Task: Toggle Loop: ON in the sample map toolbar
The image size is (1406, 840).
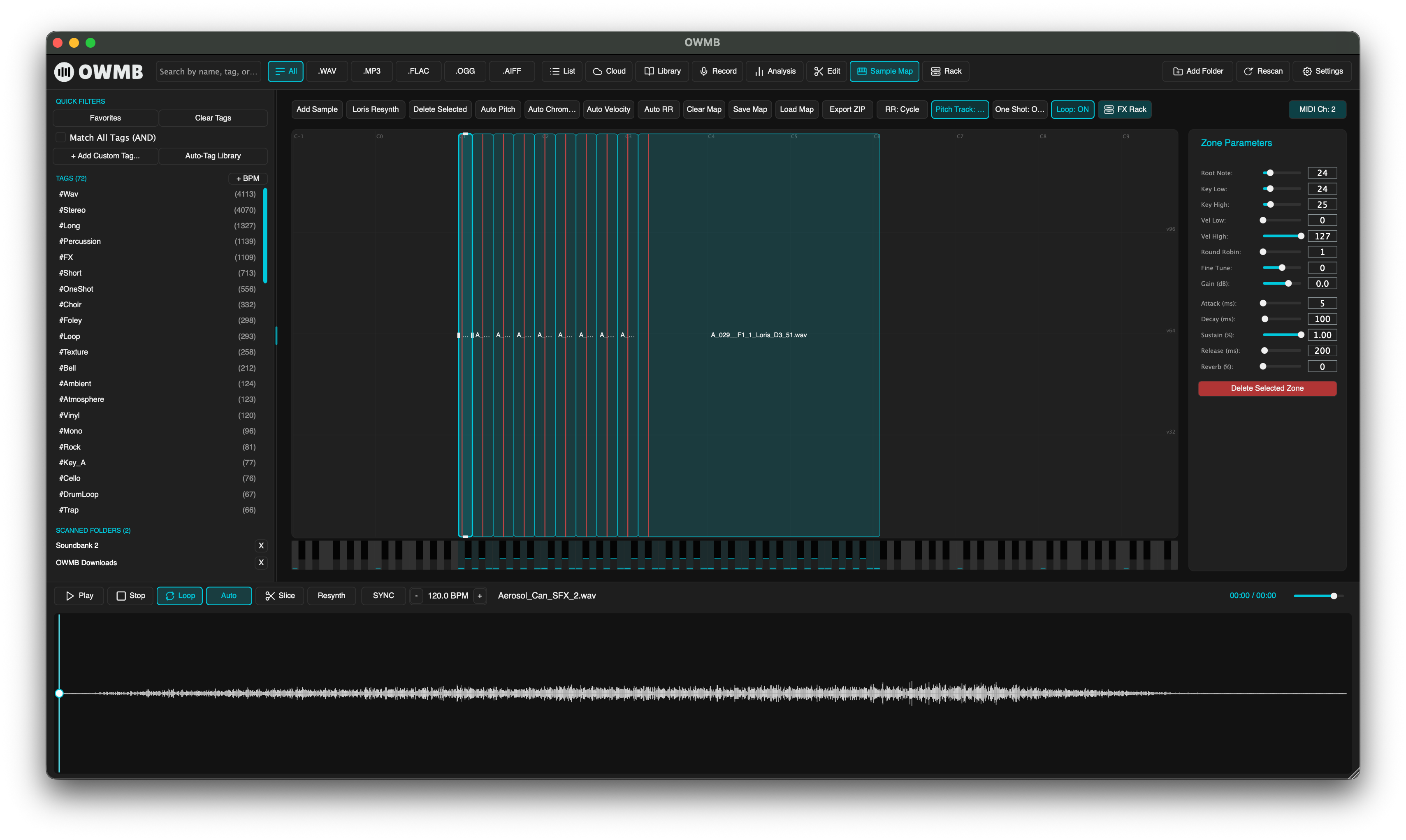Action: pyautogui.click(x=1072, y=109)
